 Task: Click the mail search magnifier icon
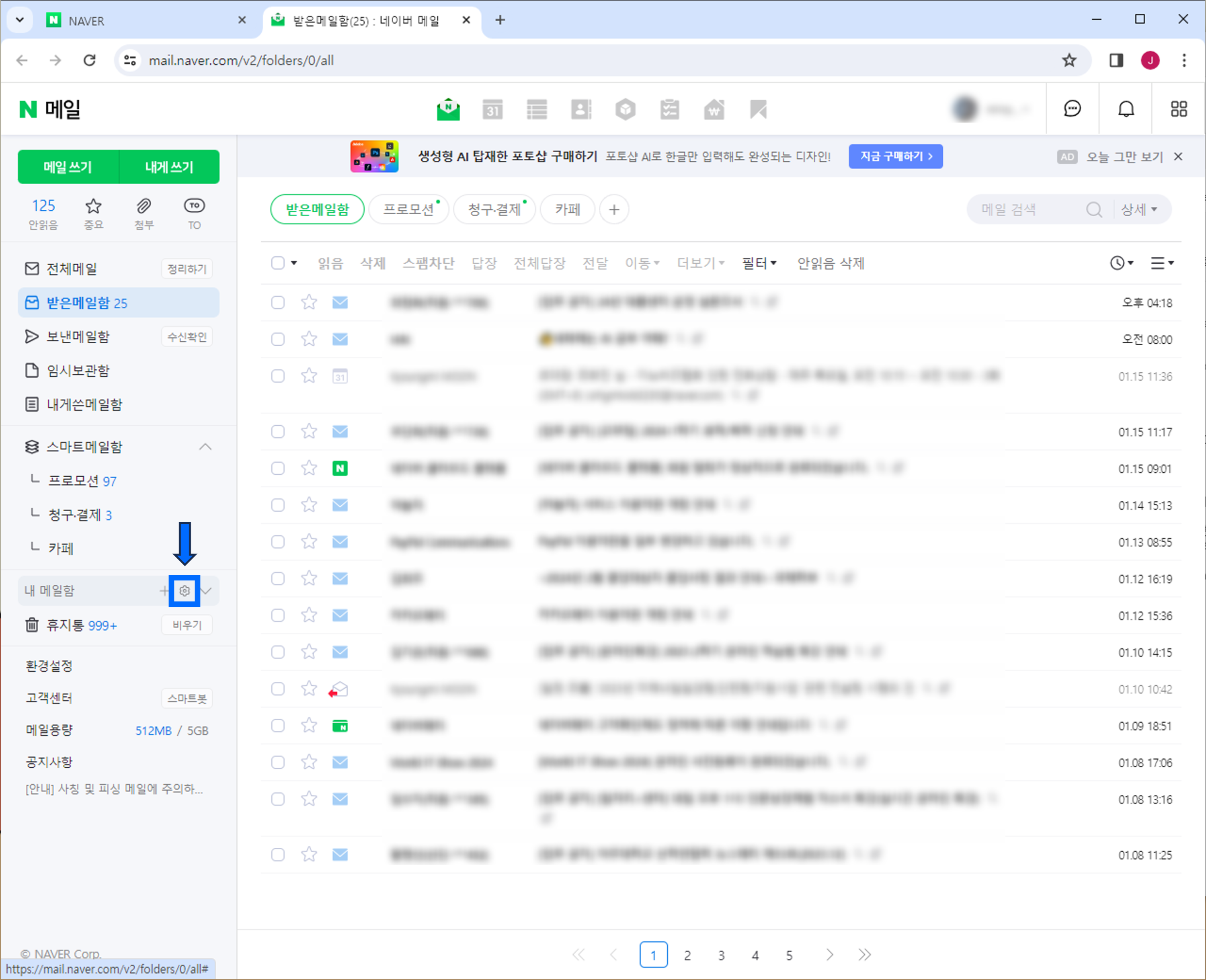[x=1094, y=210]
